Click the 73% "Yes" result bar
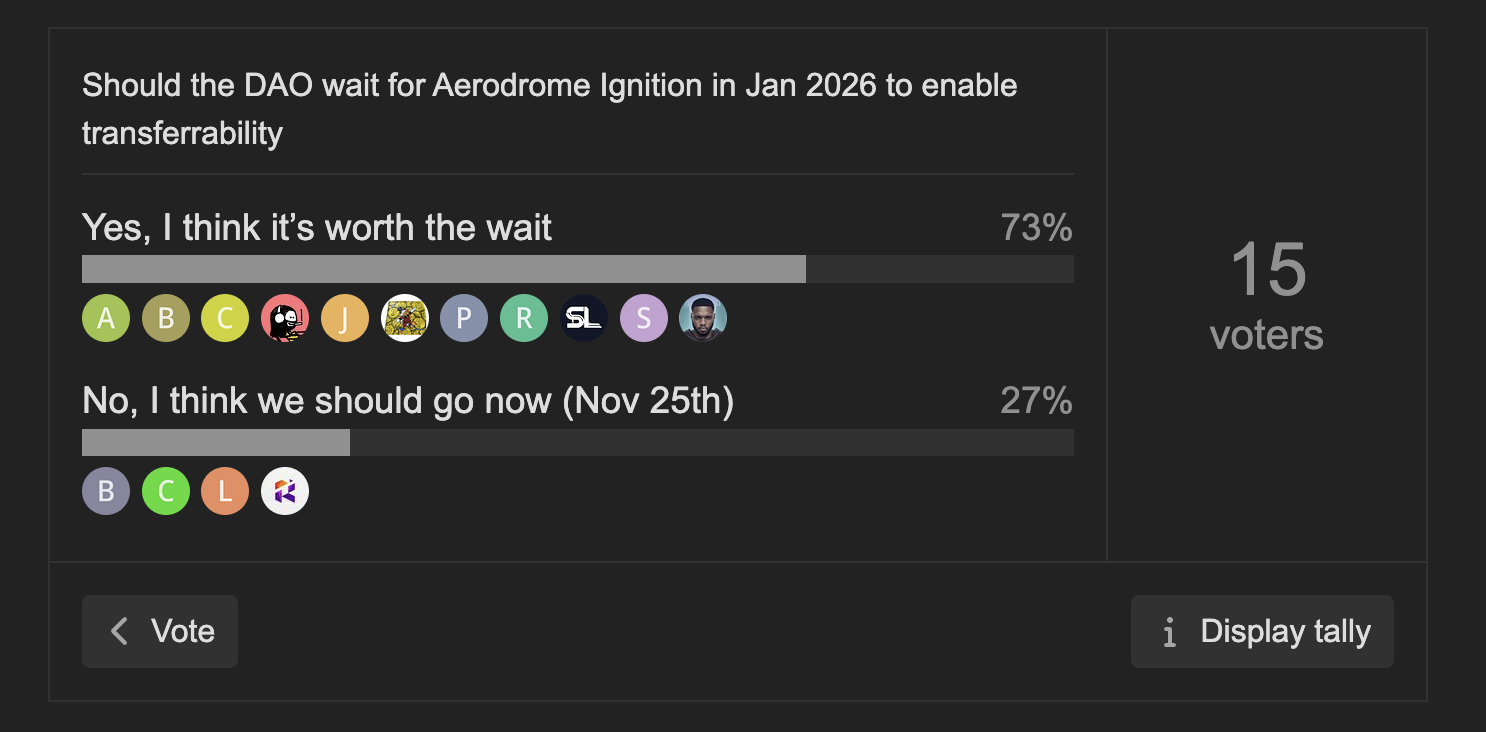 click(444, 269)
